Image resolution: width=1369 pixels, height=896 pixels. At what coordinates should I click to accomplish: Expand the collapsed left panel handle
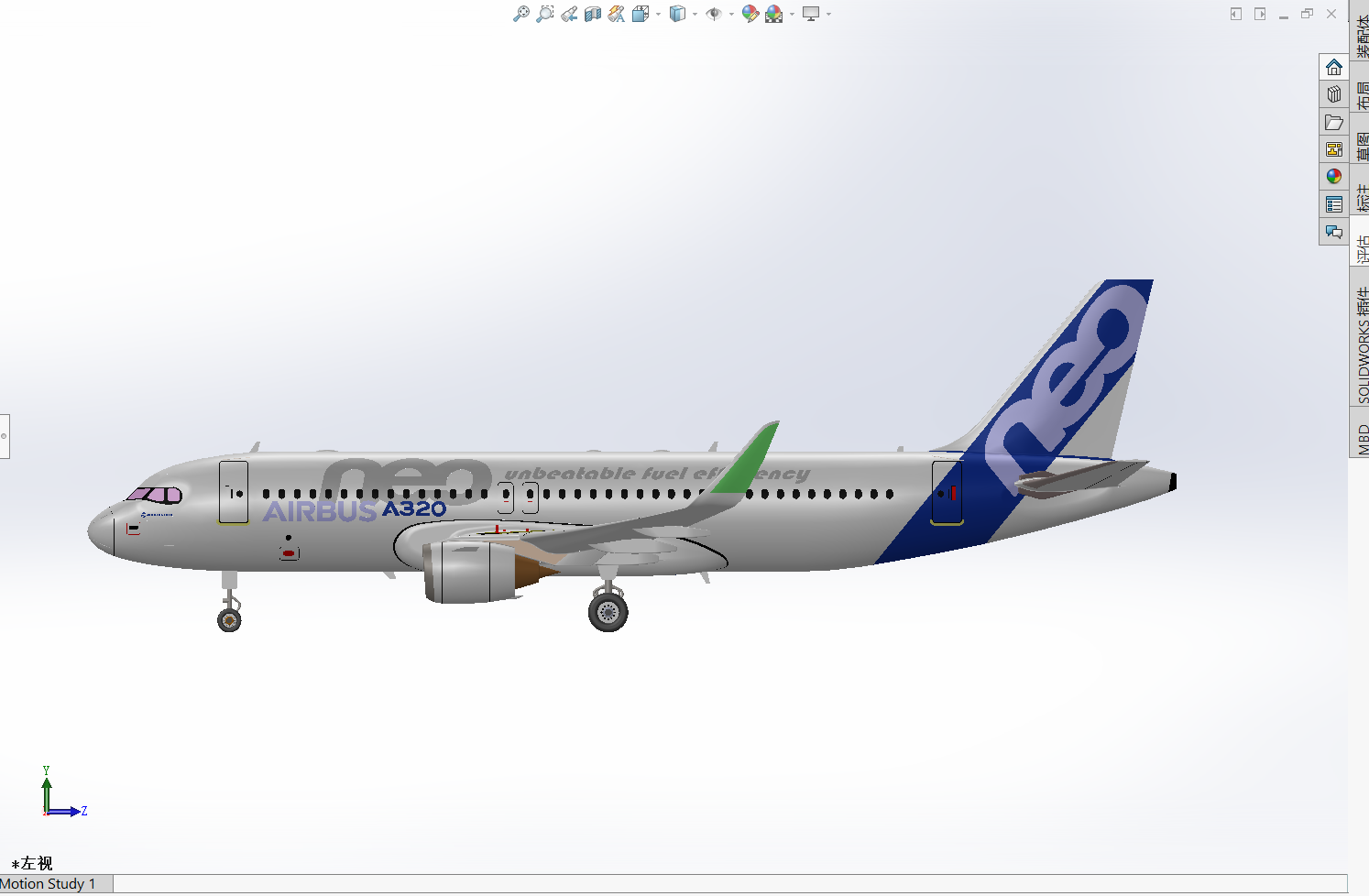tap(5, 436)
